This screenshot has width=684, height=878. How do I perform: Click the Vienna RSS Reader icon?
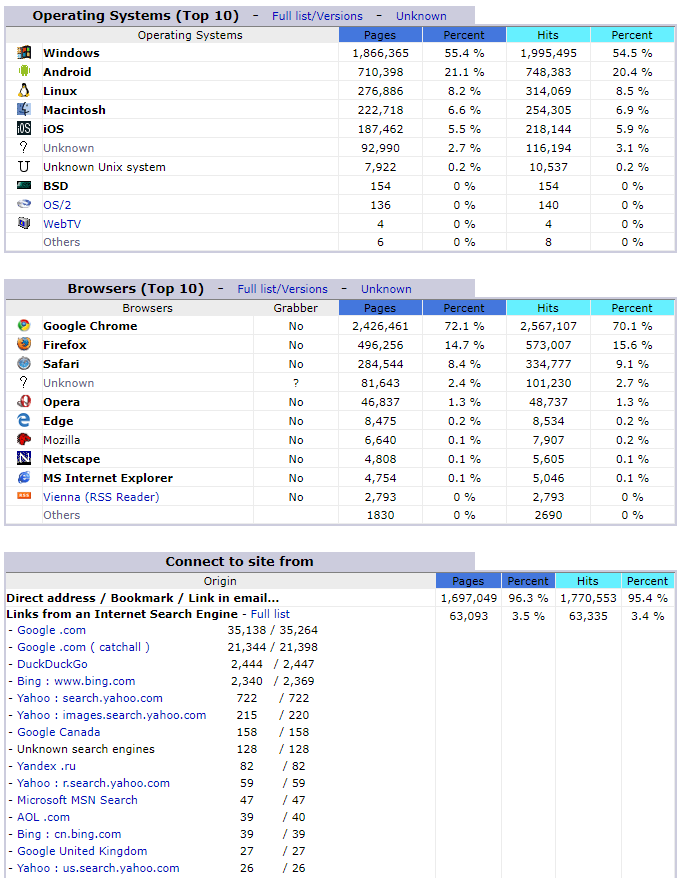[24, 497]
